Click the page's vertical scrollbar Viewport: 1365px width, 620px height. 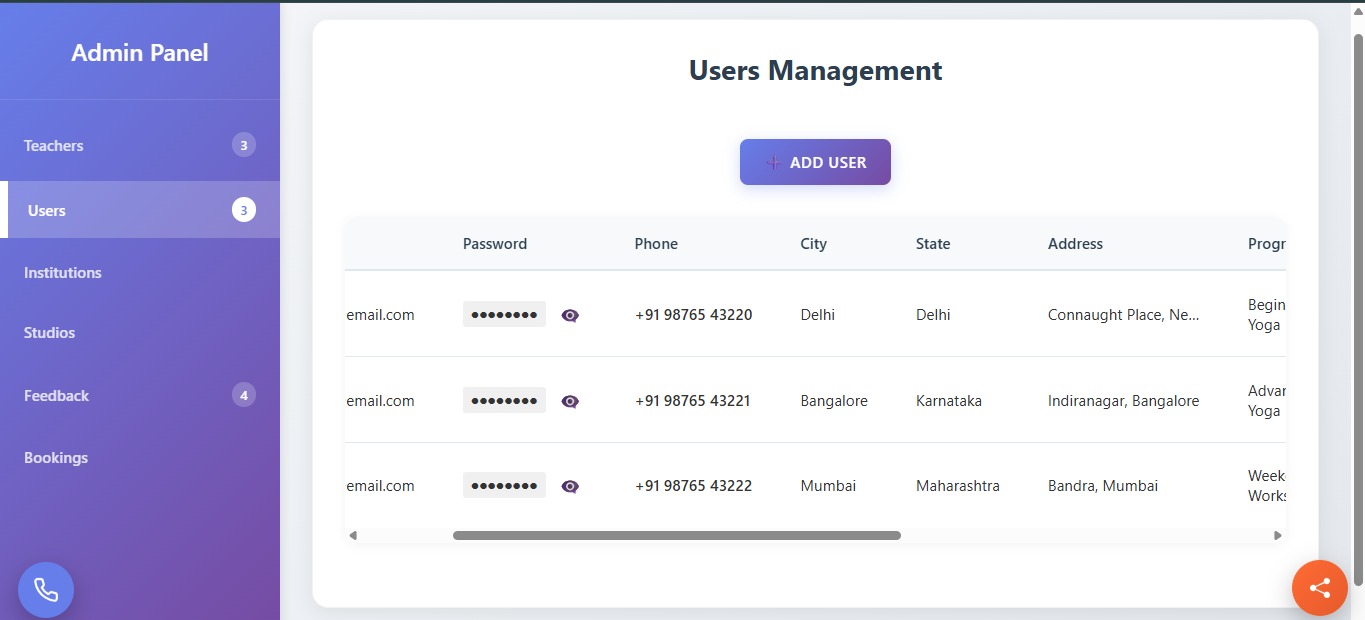click(x=1358, y=300)
